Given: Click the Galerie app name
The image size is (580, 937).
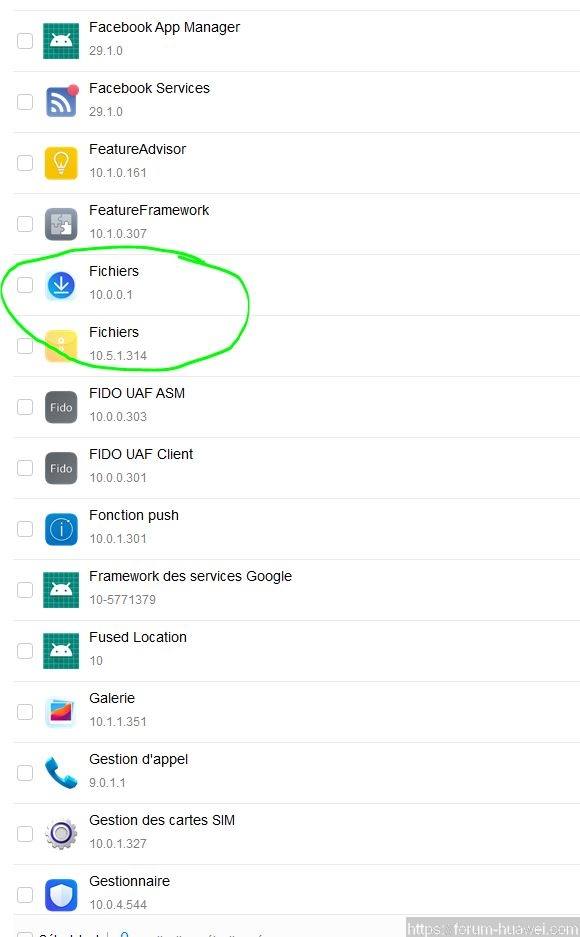Looking at the screenshot, I should (x=112, y=698).
